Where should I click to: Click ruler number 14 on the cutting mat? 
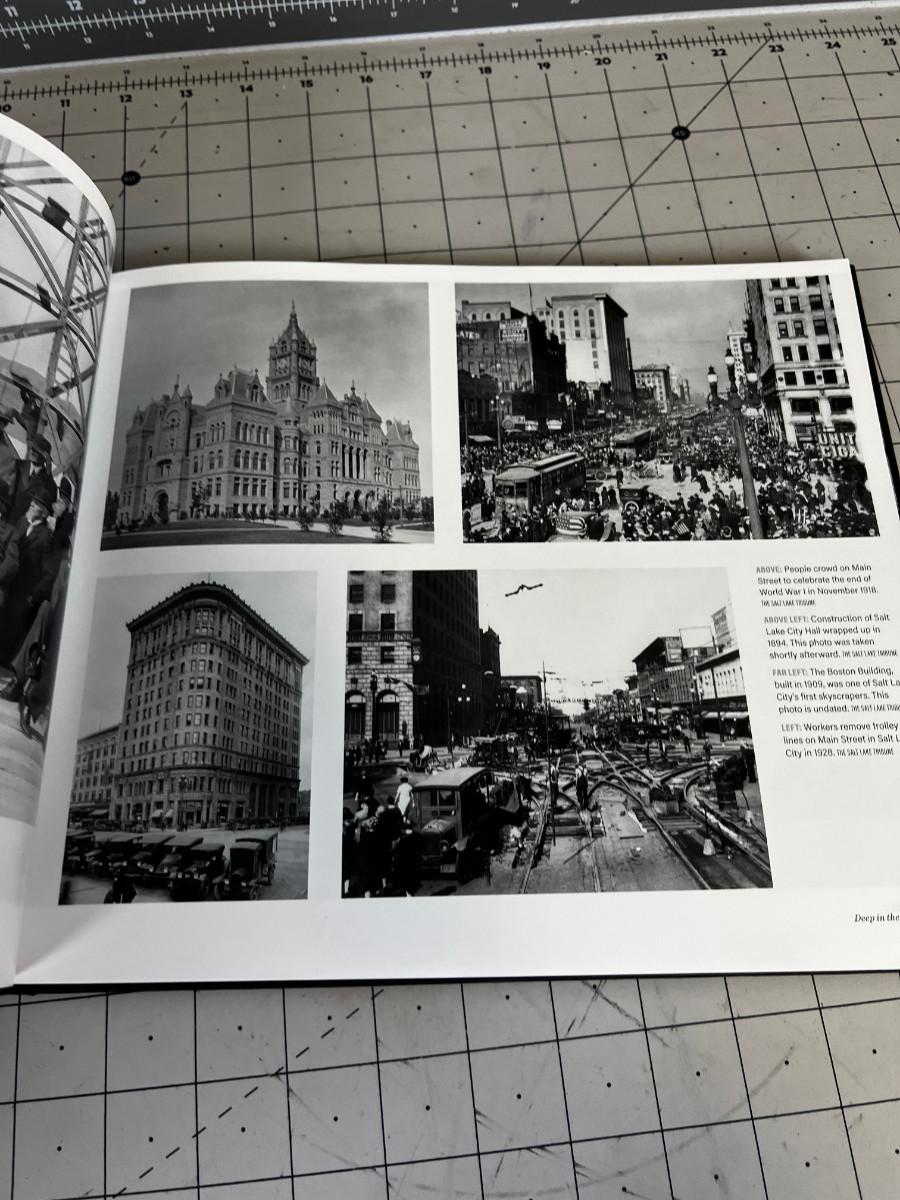pos(246,87)
